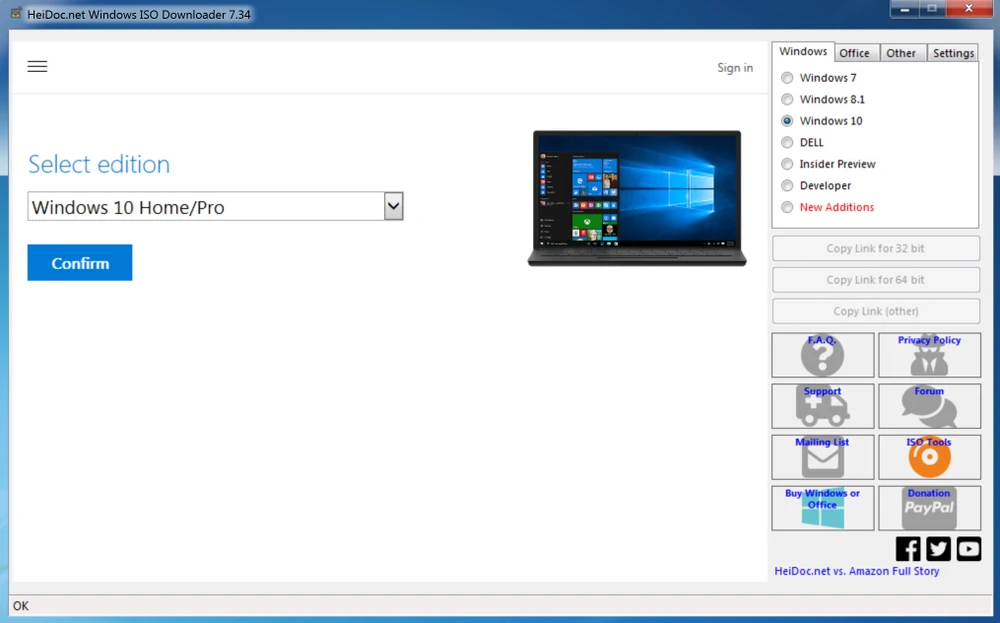The image size is (1000, 623).
Task: Click the Sign in link
Action: click(735, 68)
